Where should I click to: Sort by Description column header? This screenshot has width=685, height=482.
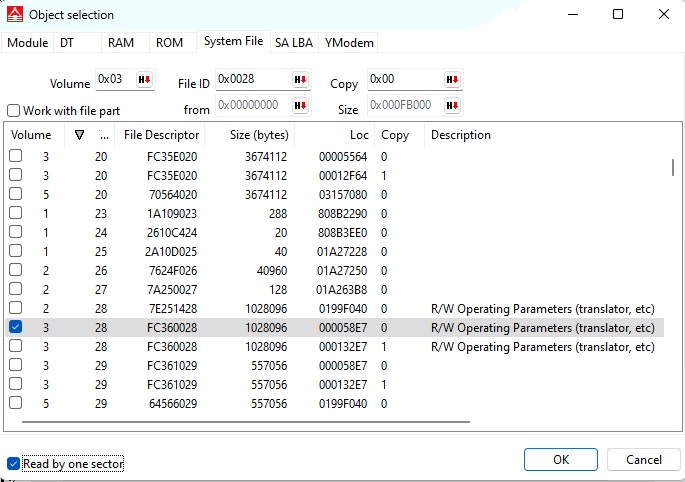[x=460, y=135]
